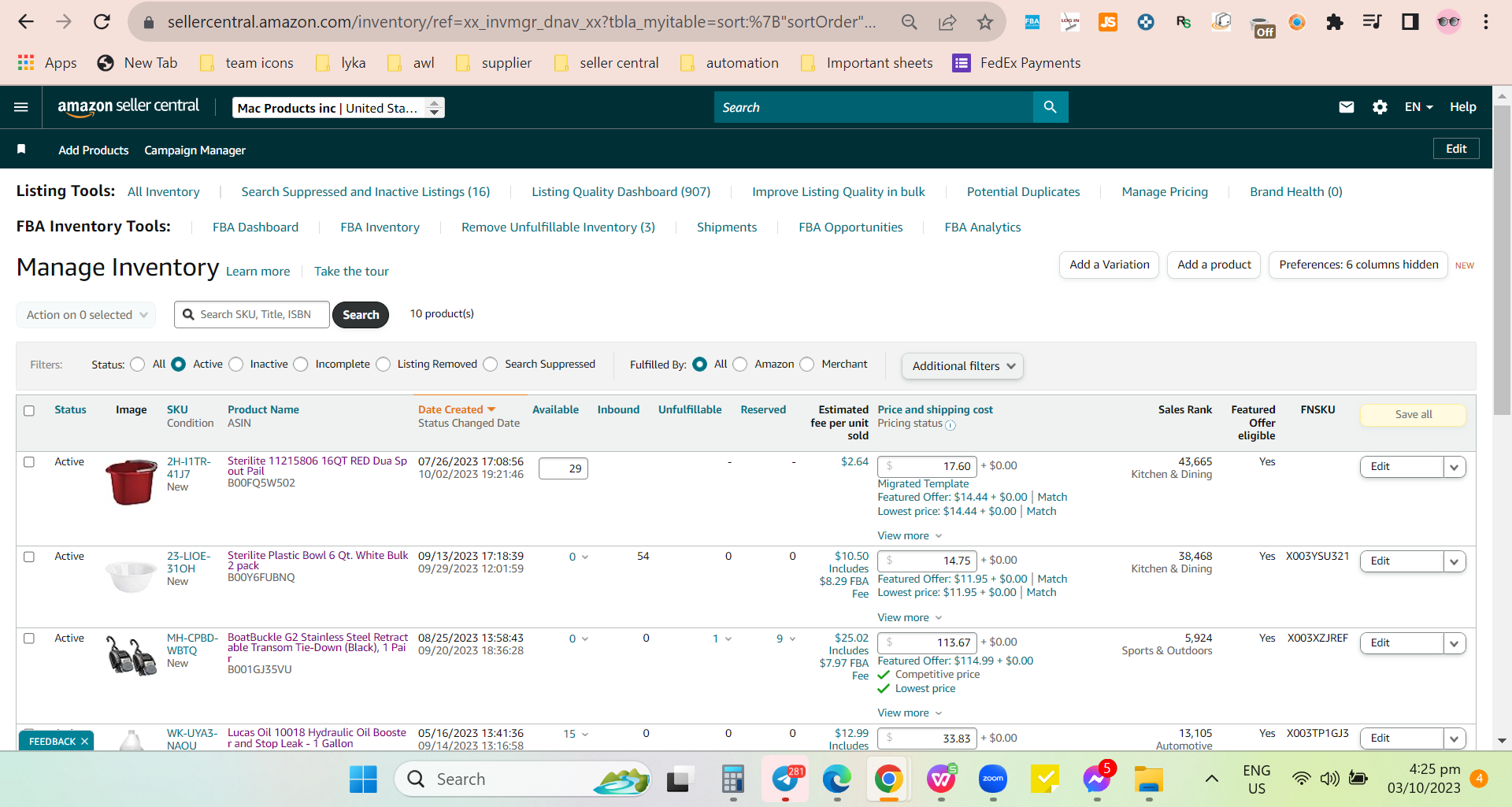Select the Inactive status radio button
1512x807 pixels.
pyautogui.click(x=236, y=365)
